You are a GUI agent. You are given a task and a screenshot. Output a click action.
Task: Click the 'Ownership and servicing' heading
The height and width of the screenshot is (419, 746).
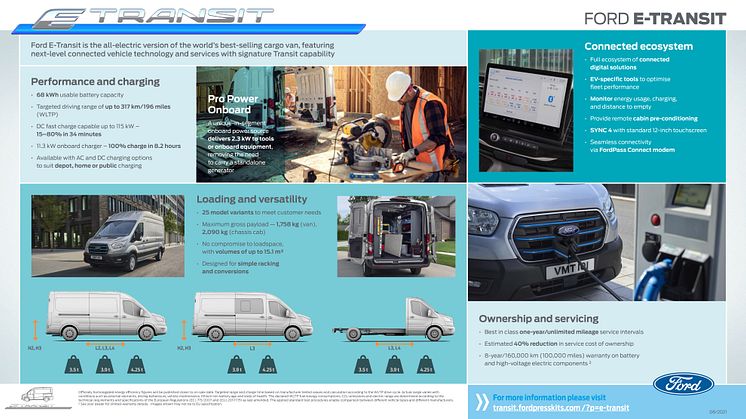click(x=539, y=319)
